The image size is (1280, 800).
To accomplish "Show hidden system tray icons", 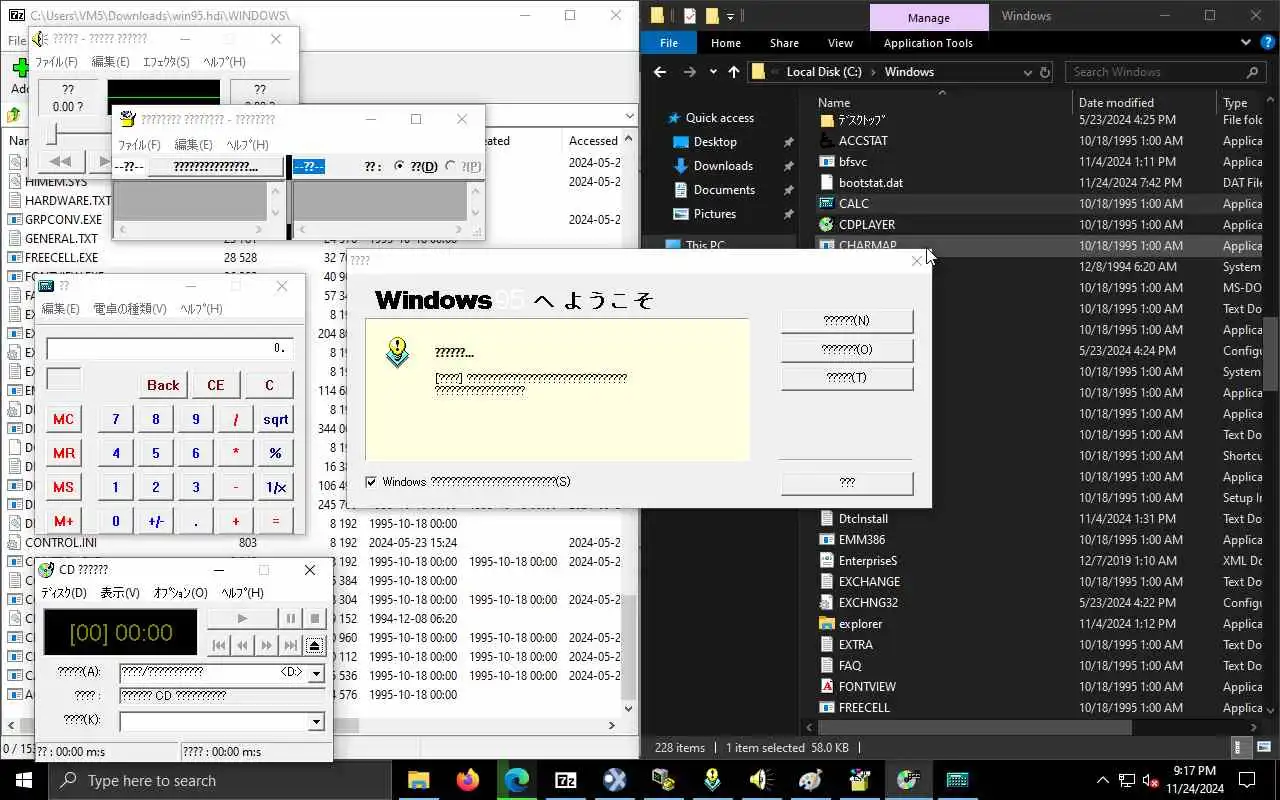I will 1103,780.
